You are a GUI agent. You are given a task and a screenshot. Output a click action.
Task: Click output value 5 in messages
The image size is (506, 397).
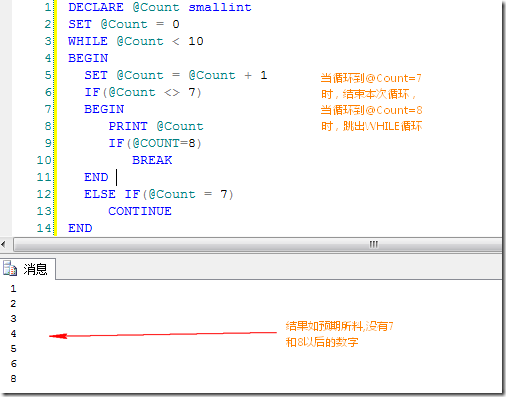(13, 349)
